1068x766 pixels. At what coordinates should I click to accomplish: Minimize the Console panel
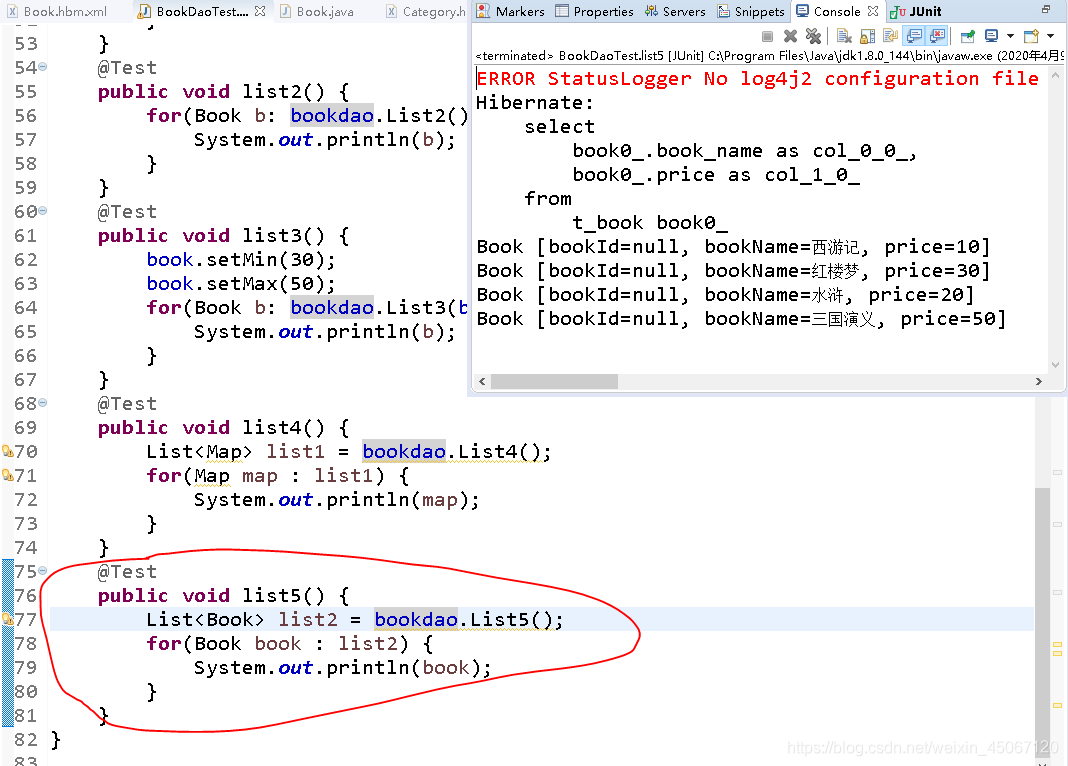[1046, 10]
